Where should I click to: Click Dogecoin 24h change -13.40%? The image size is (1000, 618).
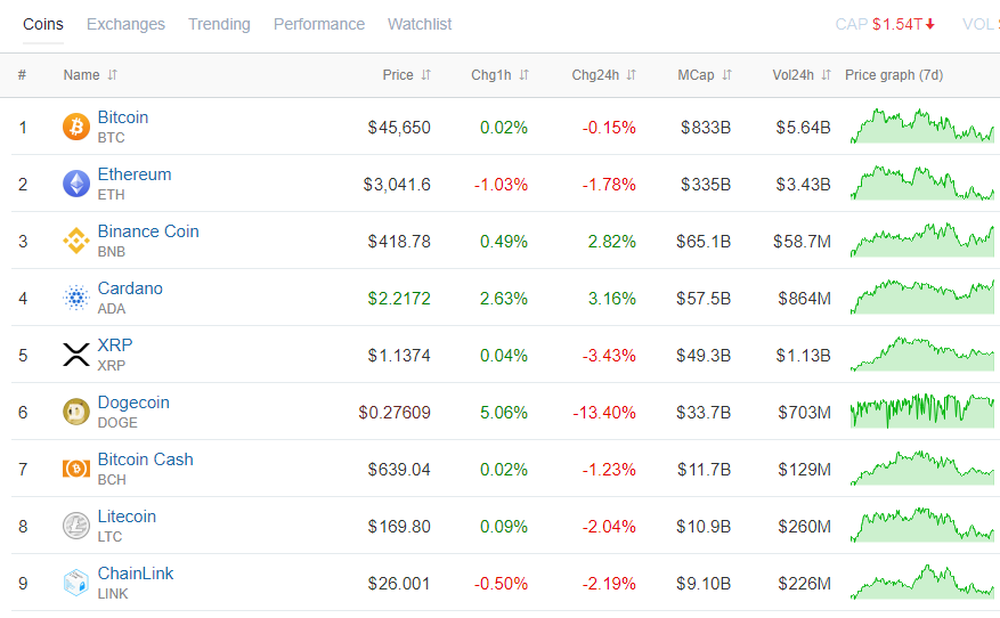(x=604, y=413)
